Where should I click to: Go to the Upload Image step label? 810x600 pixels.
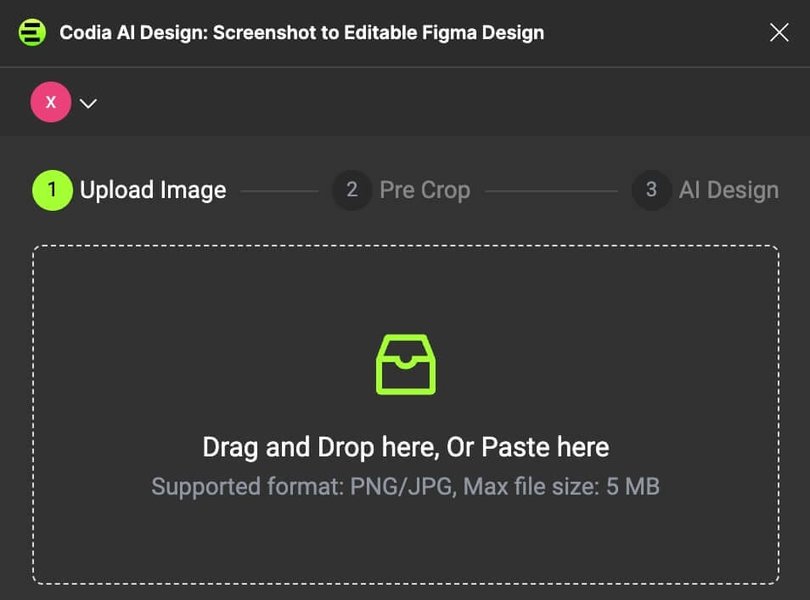coord(153,190)
